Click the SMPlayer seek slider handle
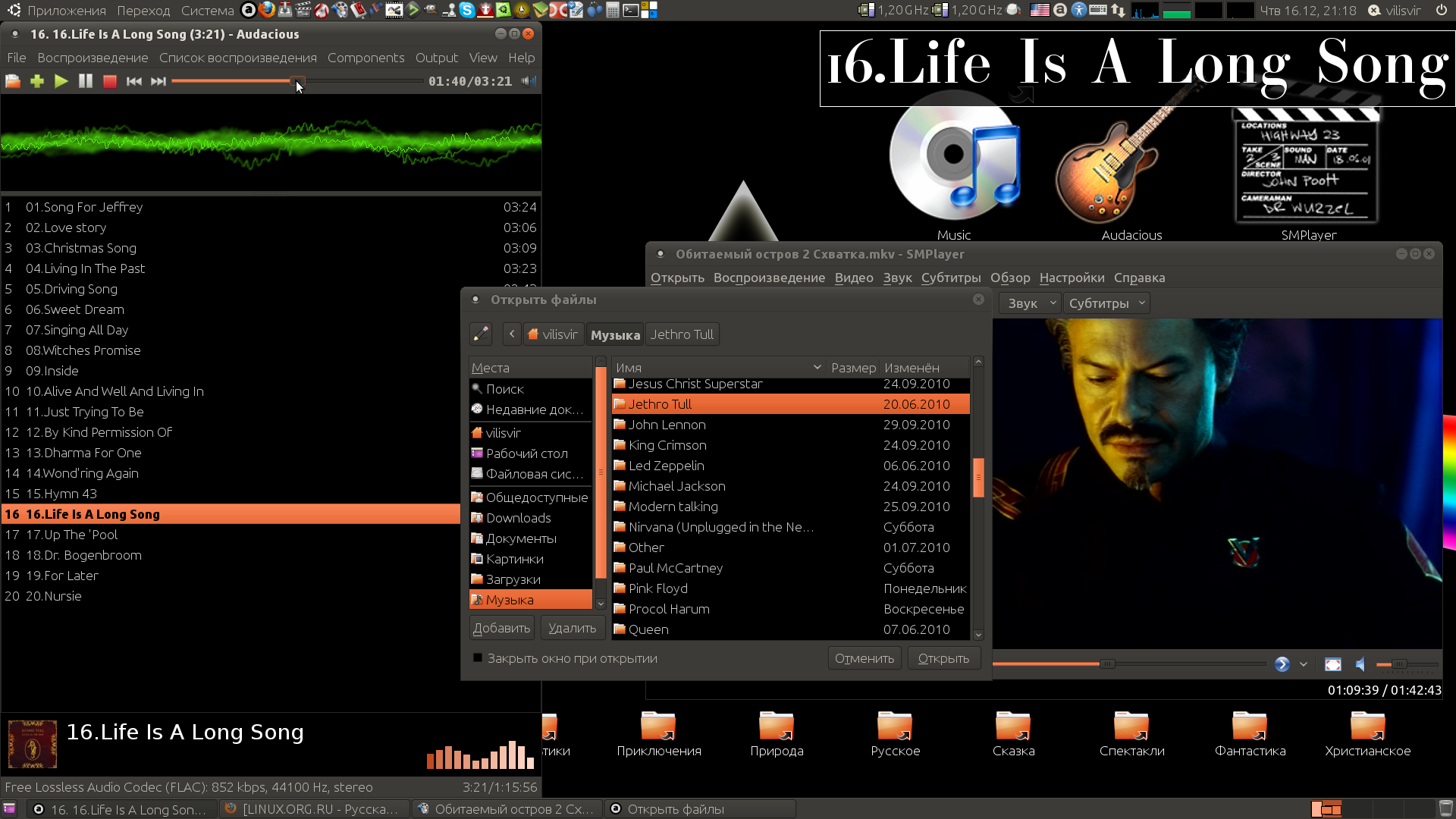This screenshot has width=1456, height=819. click(1106, 664)
